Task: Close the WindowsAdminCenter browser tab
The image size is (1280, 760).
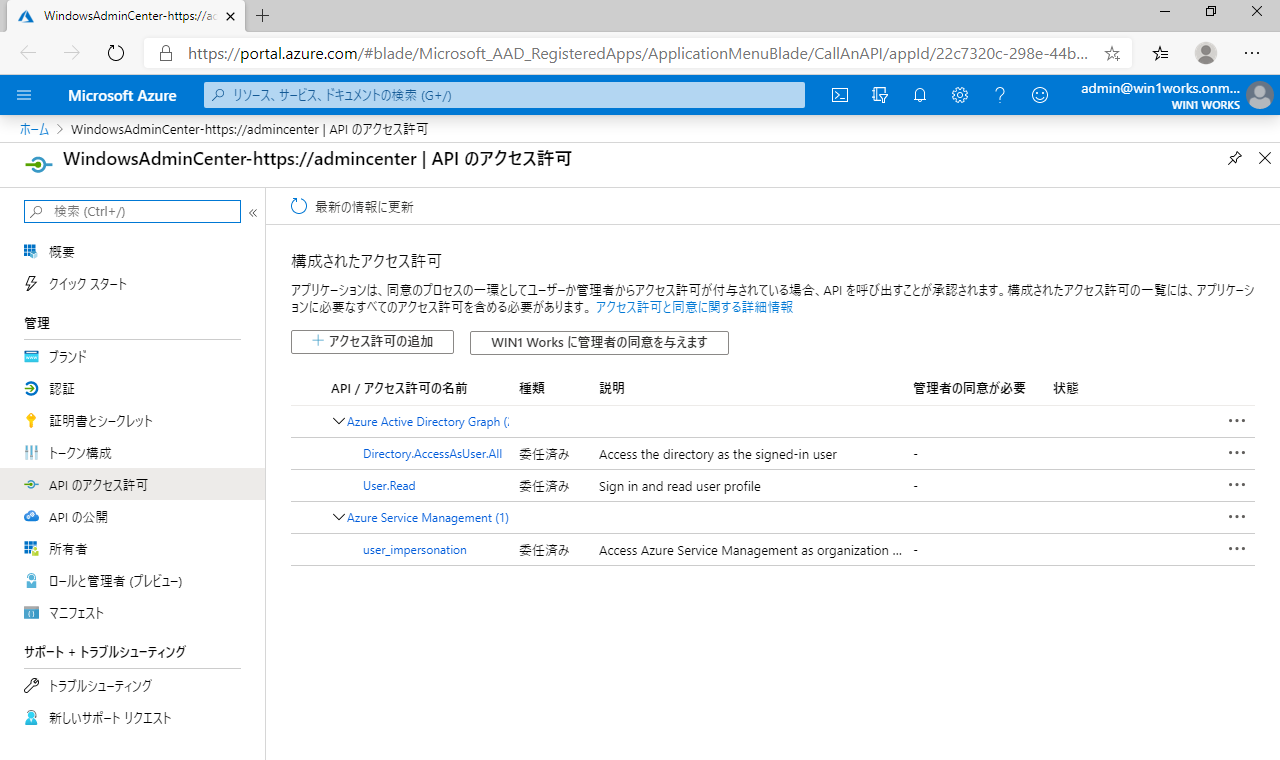Action: coord(231,16)
